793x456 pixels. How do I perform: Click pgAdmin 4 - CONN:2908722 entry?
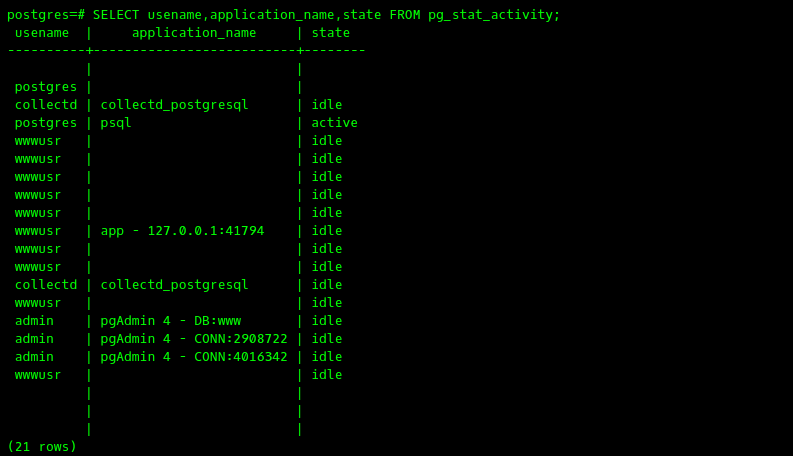pos(194,339)
